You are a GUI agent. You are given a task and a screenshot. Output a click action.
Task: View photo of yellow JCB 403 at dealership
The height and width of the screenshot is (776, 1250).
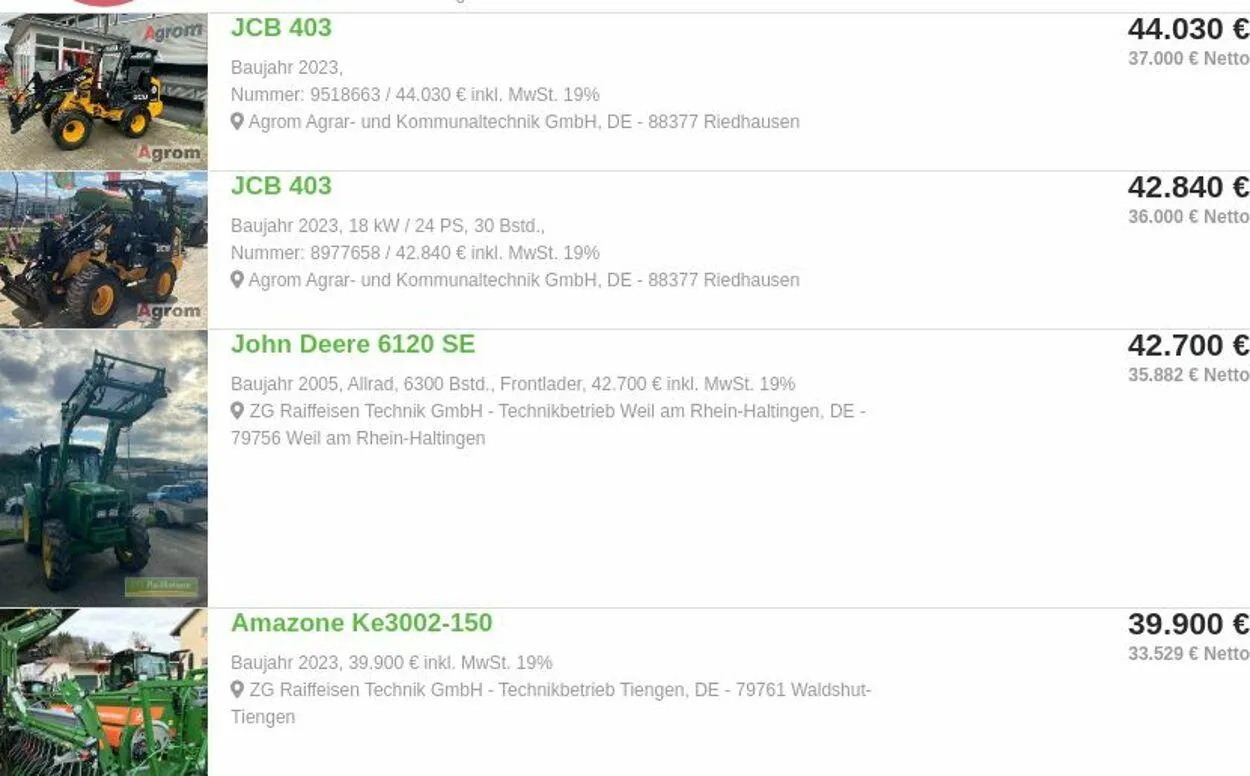click(x=104, y=92)
